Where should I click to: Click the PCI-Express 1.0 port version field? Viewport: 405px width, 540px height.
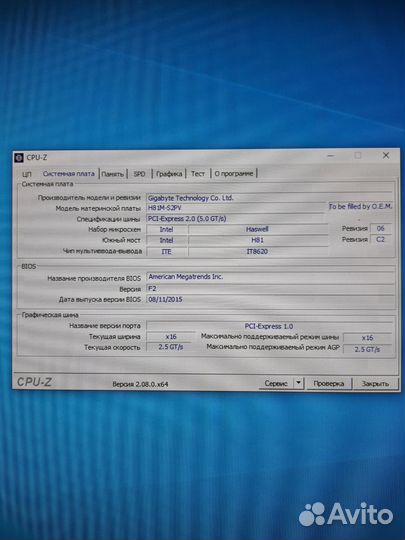269,326
